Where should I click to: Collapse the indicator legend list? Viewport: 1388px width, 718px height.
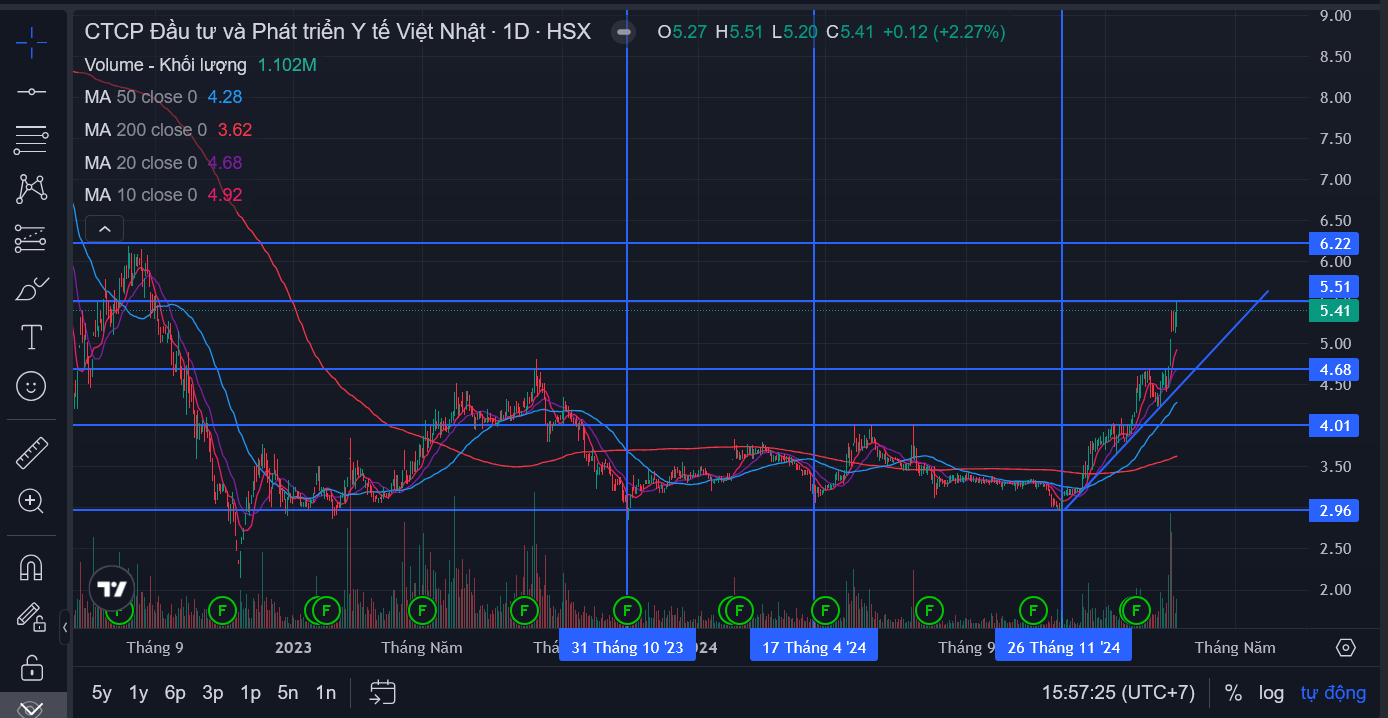click(104, 228)
